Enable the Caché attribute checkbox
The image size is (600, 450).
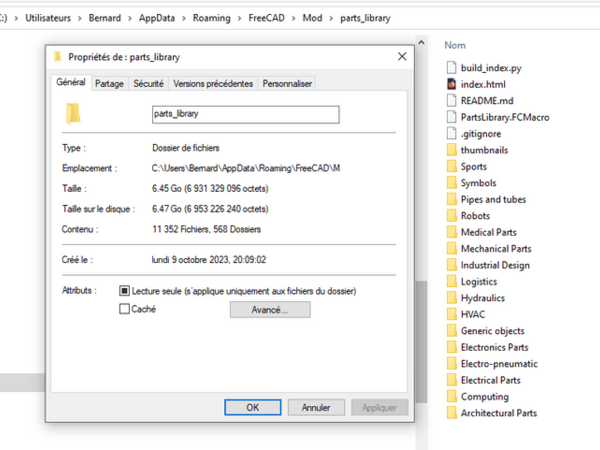124,310
